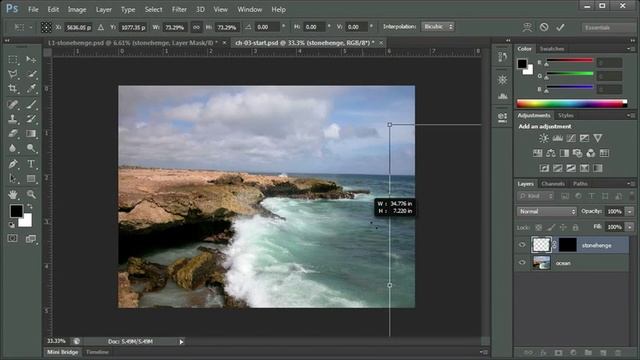This screenshot has width=640, height=360.
Task: Toggle lock position
Action: click(x=563, y=227)
